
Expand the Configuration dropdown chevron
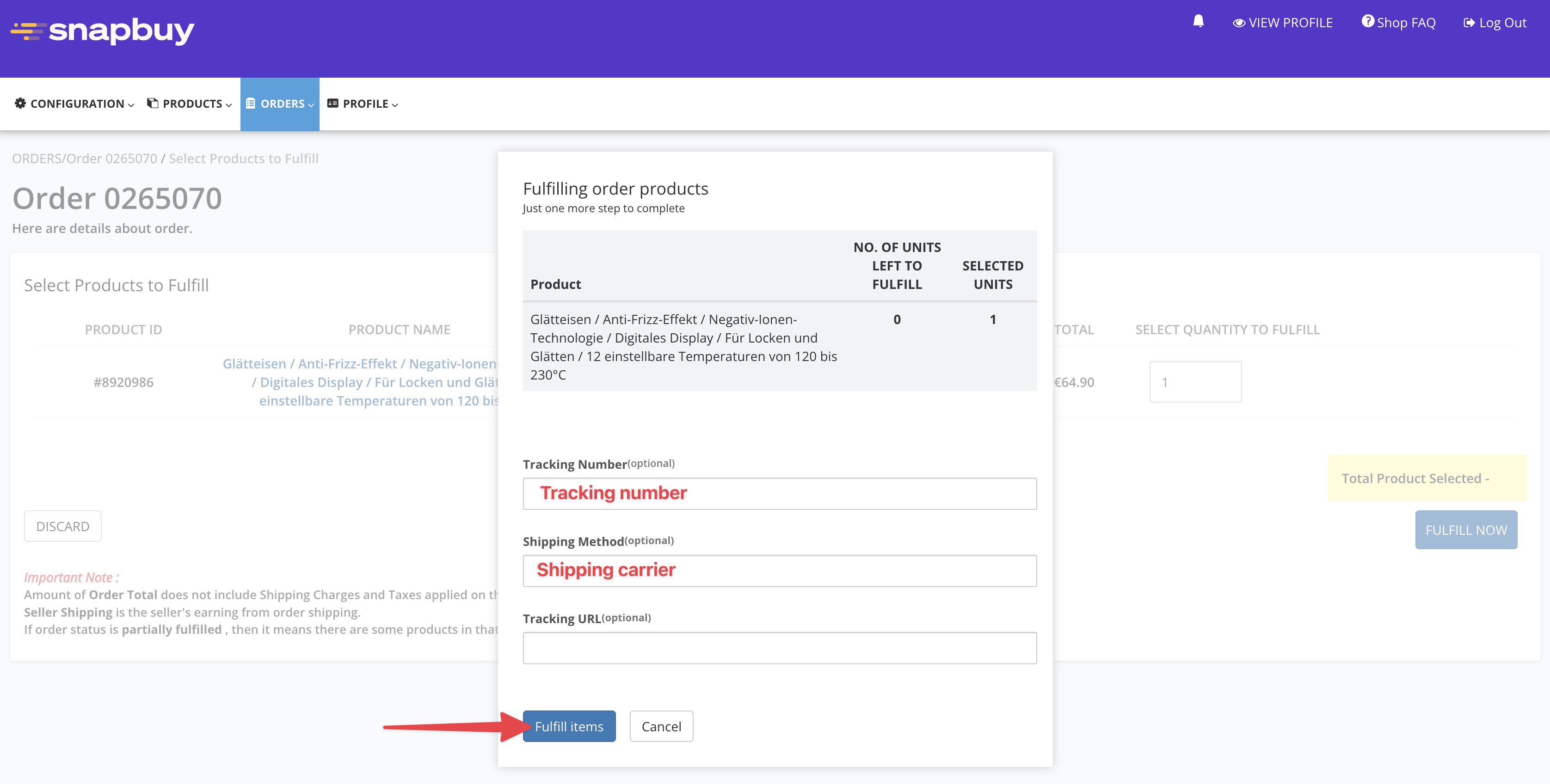[x=131, y=104]
